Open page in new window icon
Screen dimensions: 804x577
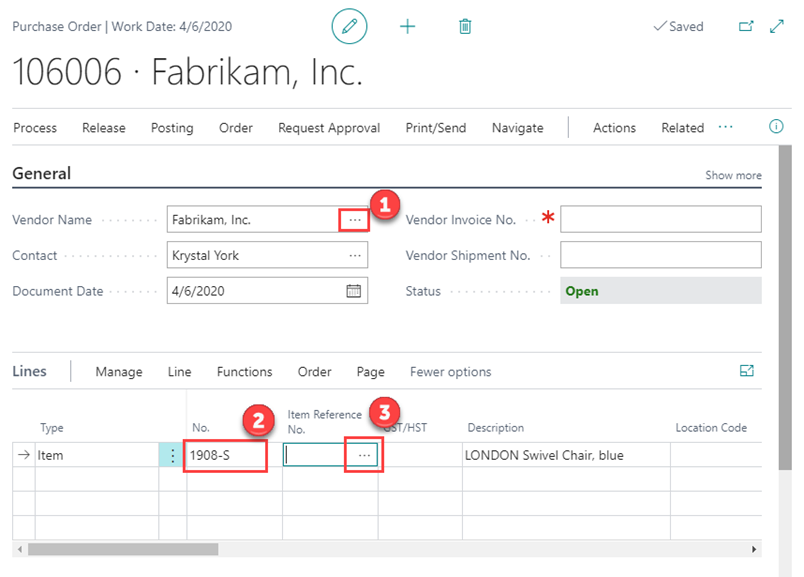click(x=746, y=26)
